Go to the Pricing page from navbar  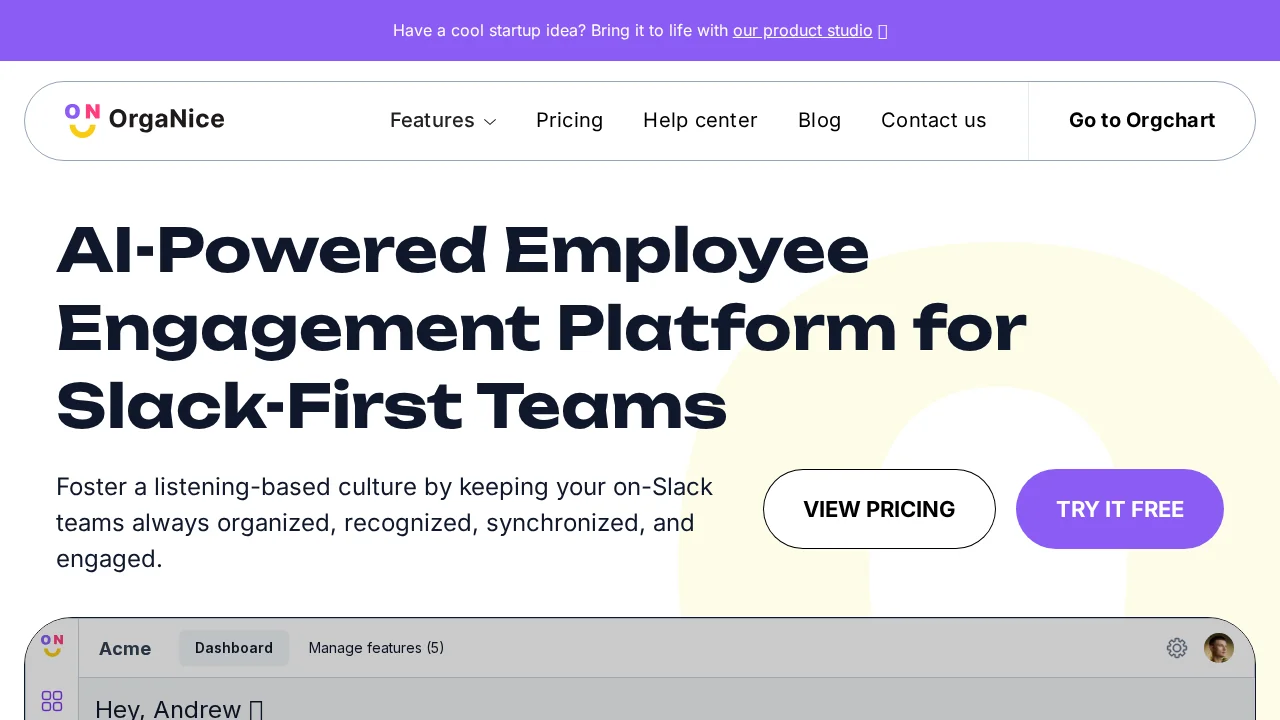click(569, 120)
